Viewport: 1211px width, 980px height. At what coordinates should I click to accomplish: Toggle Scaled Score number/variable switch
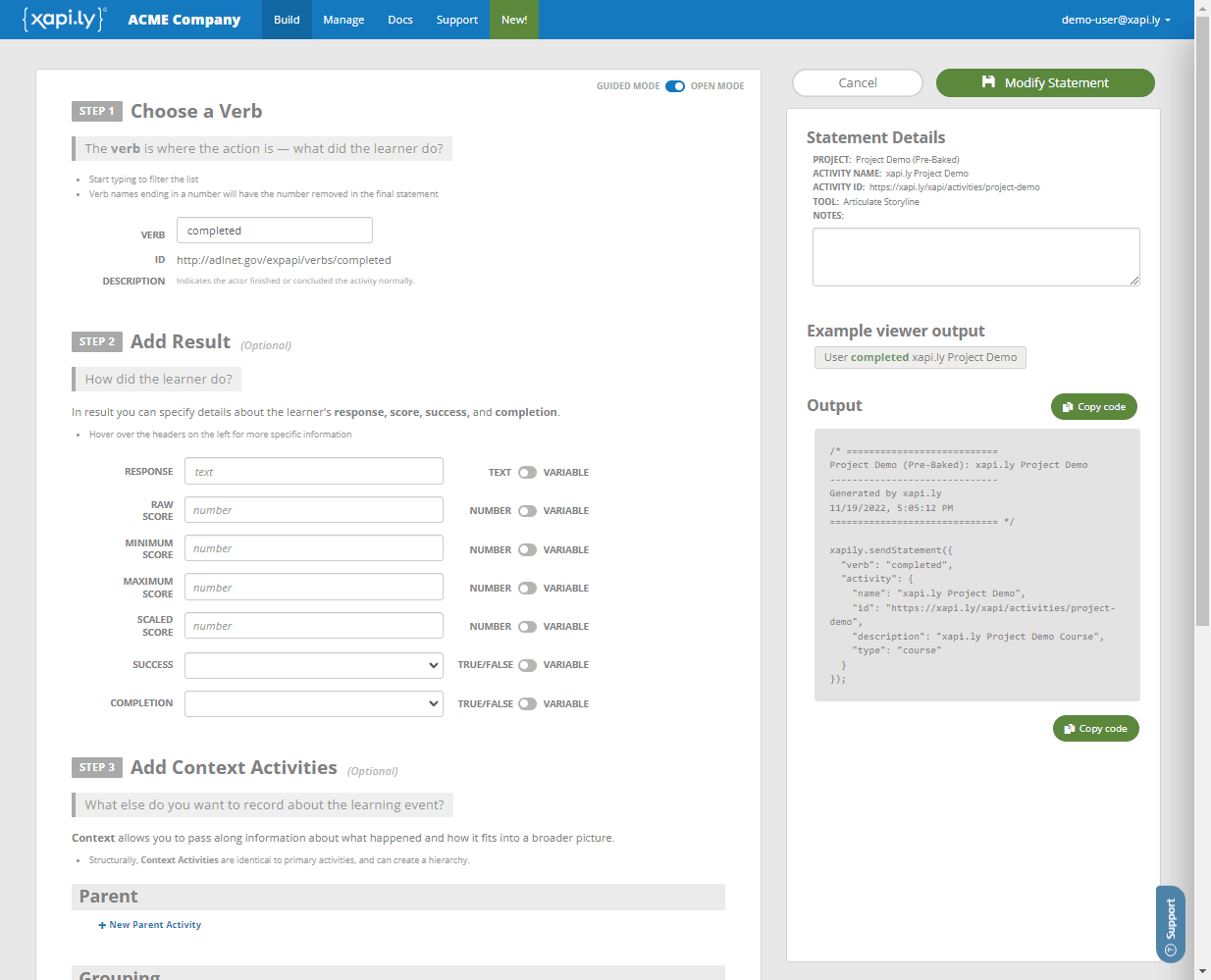pos(527,627)
